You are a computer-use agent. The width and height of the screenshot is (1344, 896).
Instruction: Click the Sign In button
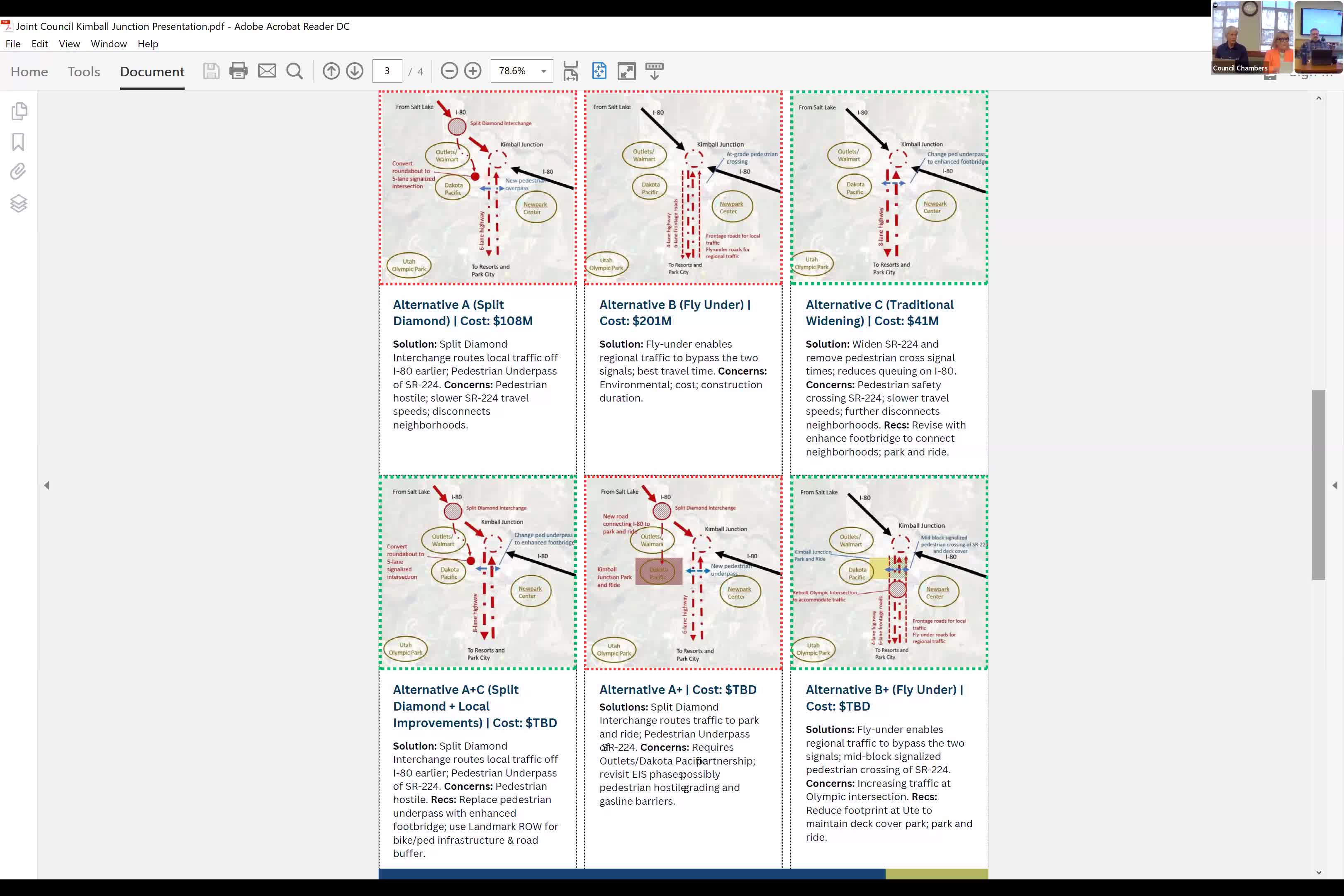tap(1312, 75)
